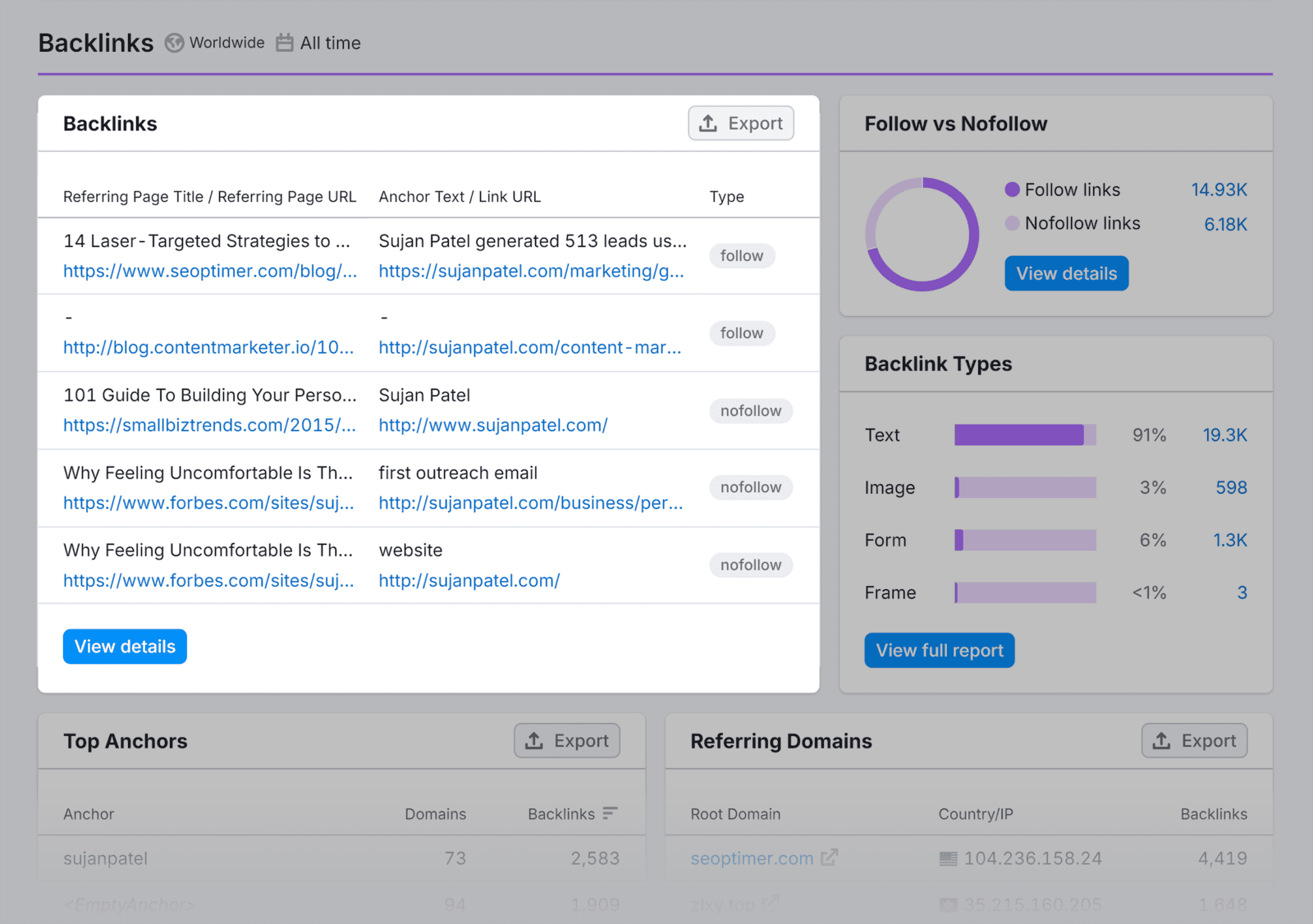Click the Follow vs Nofollow donut chart
Viewport: 1313px width, 924px height.
pyautogui.click(x=922, y=234)
